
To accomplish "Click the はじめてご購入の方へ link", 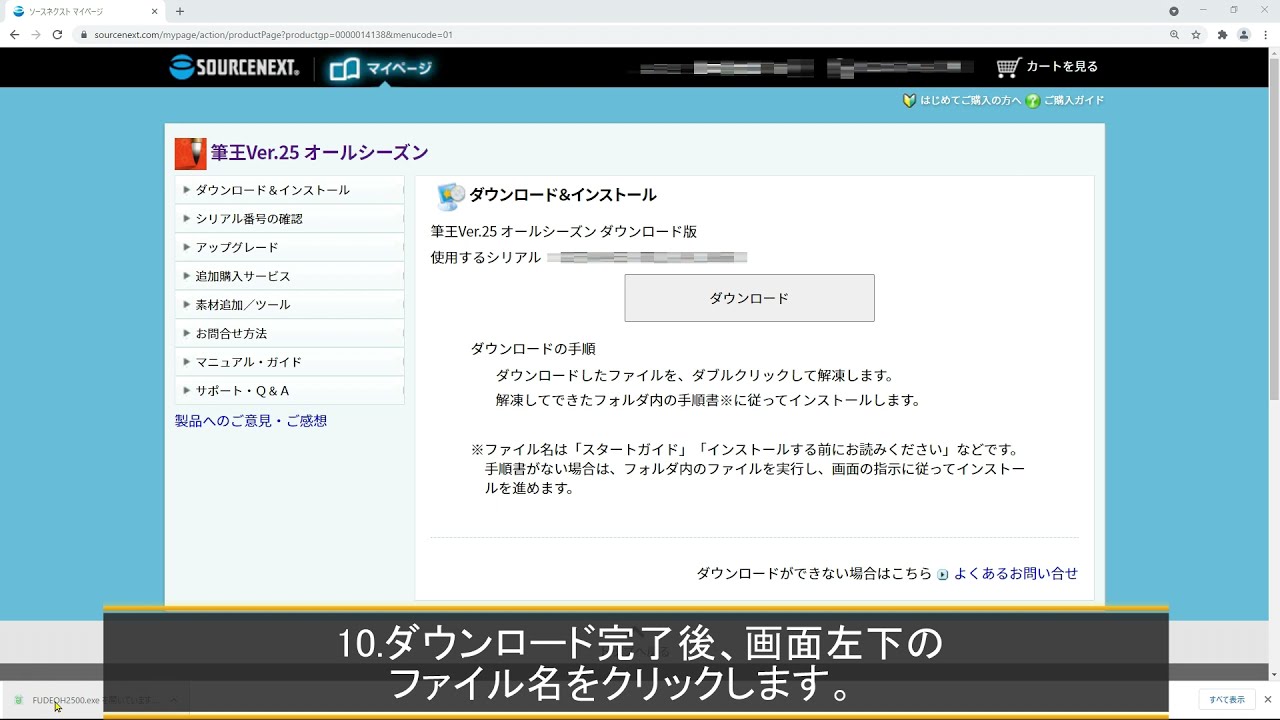I will click(962, 100).
